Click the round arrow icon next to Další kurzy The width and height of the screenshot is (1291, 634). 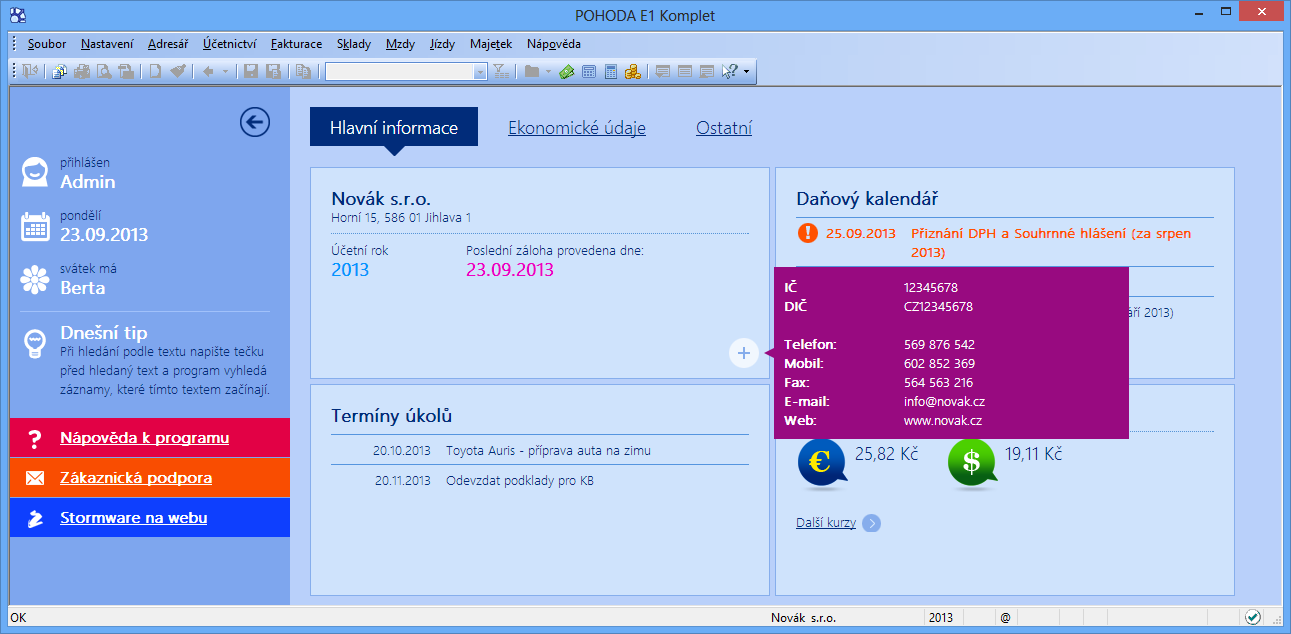point(871,523)
